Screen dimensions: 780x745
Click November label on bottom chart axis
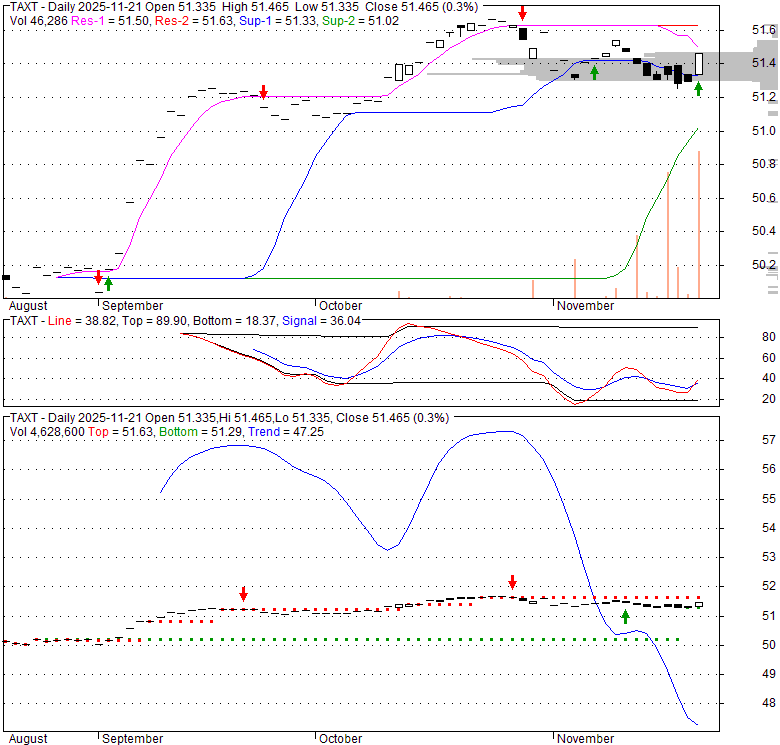pyautogui.click(x=585, y=739)
